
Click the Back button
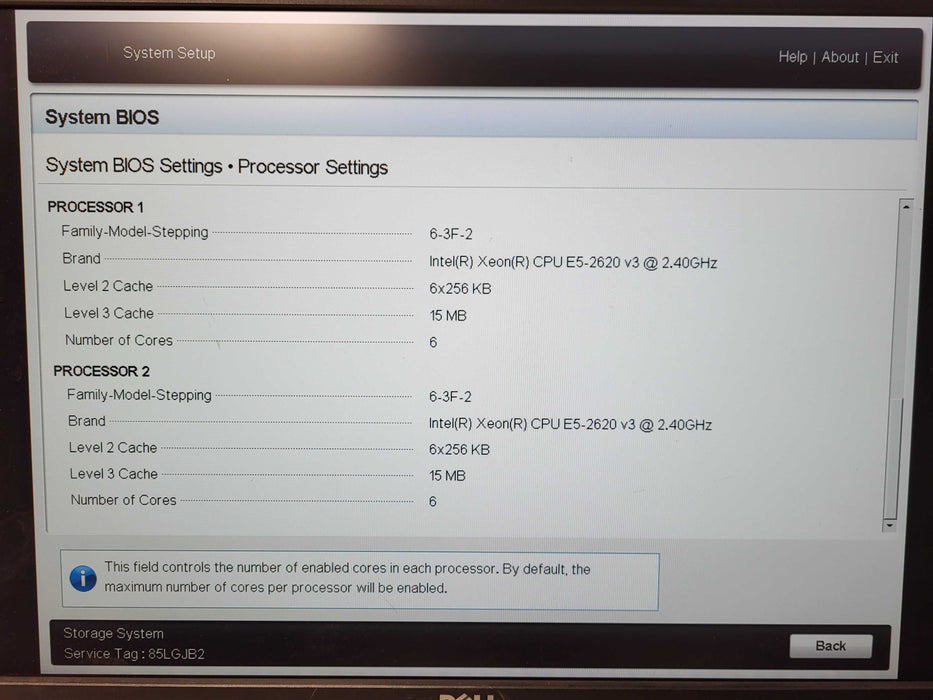(x=831, y=646)
